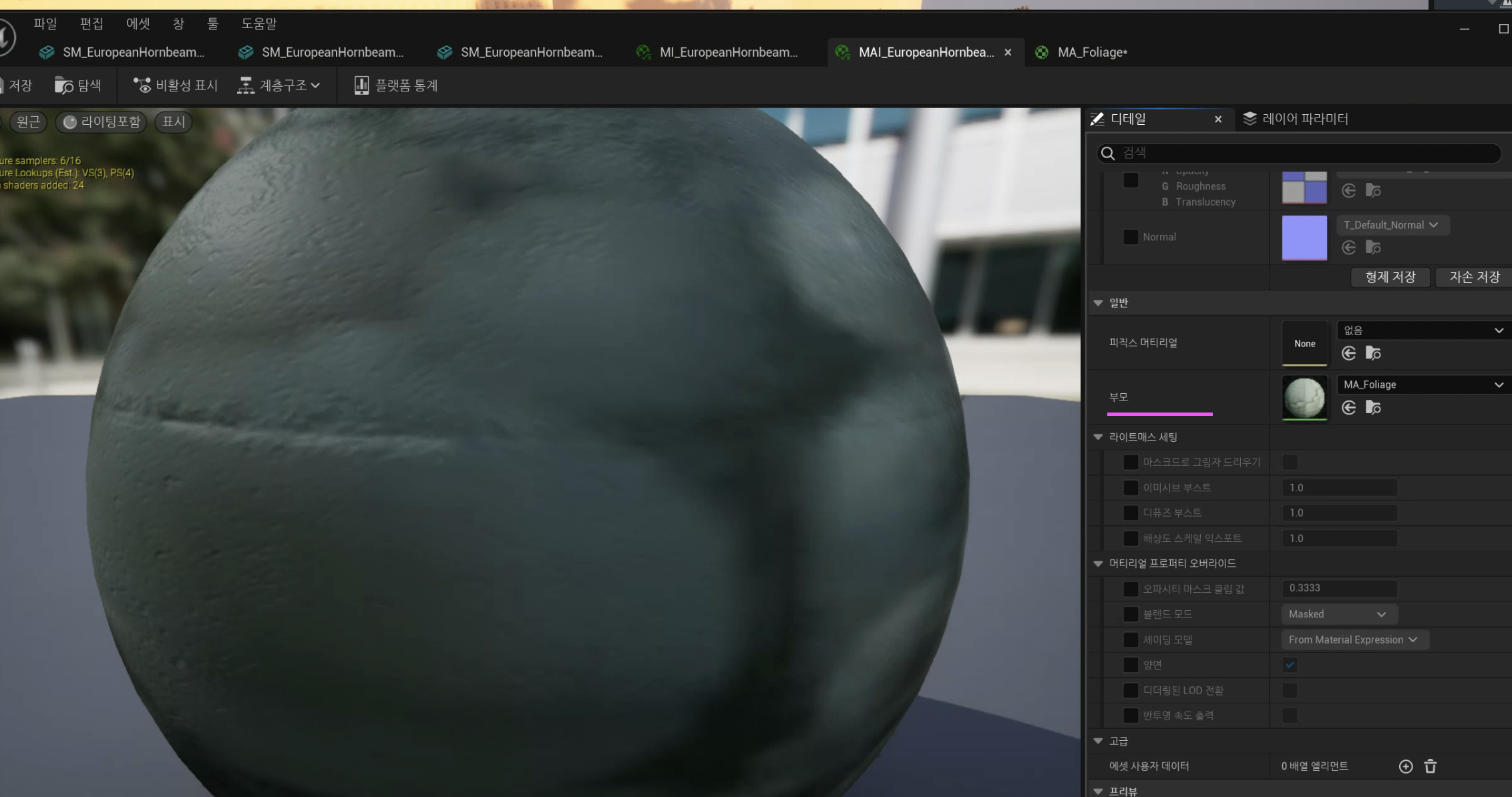Use selected asset arrow for 부모 parent
This screenshot has height=797, width=1512.
[x=1348, y=408]
